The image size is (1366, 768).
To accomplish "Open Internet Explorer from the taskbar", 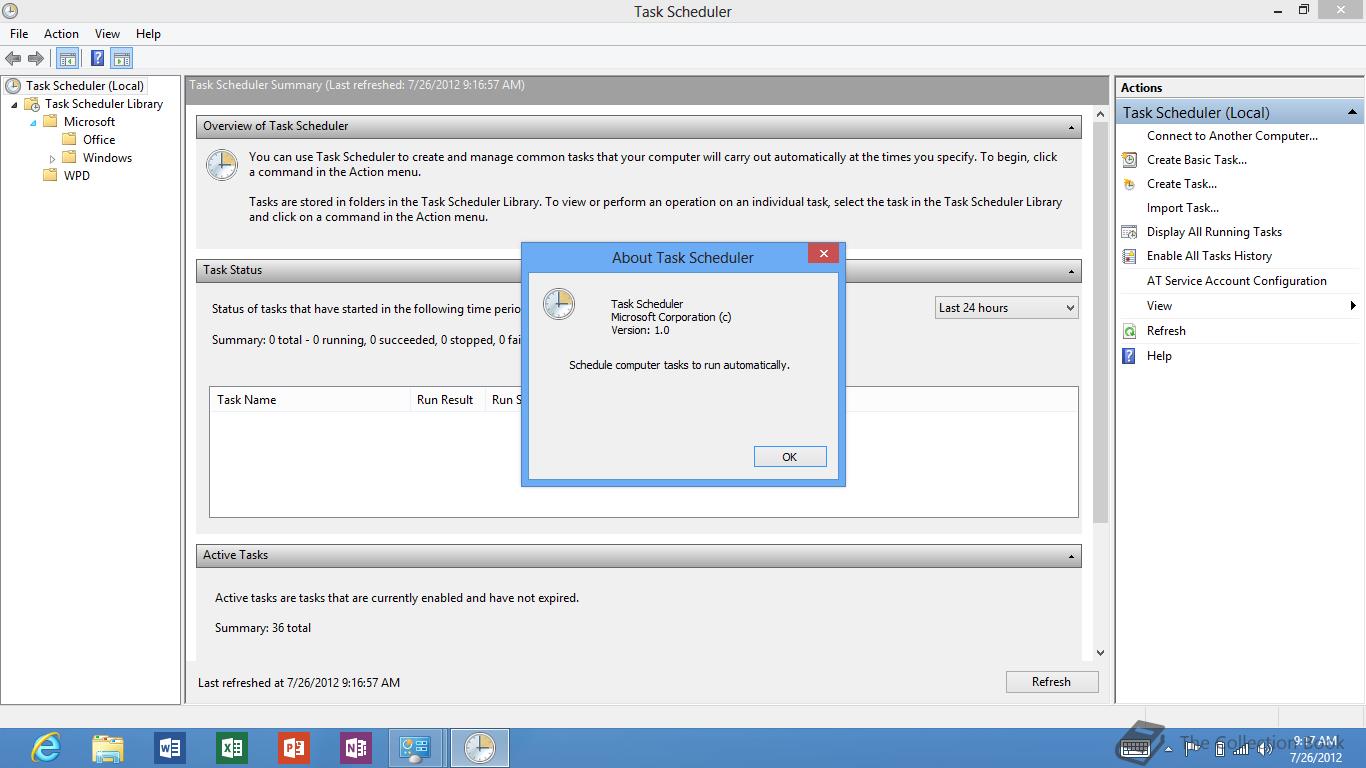I will pyautogui.click(x=46, y=748).
